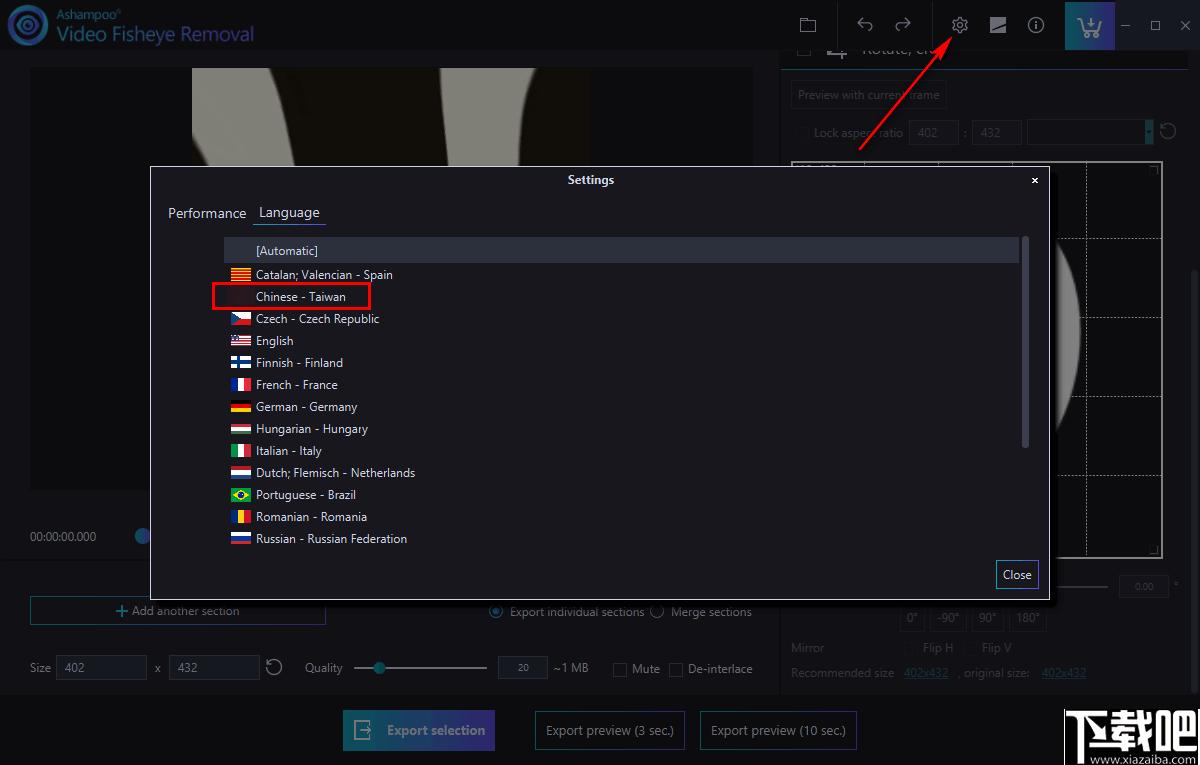Click Export preview (3 sec.) button

(610, 731)
